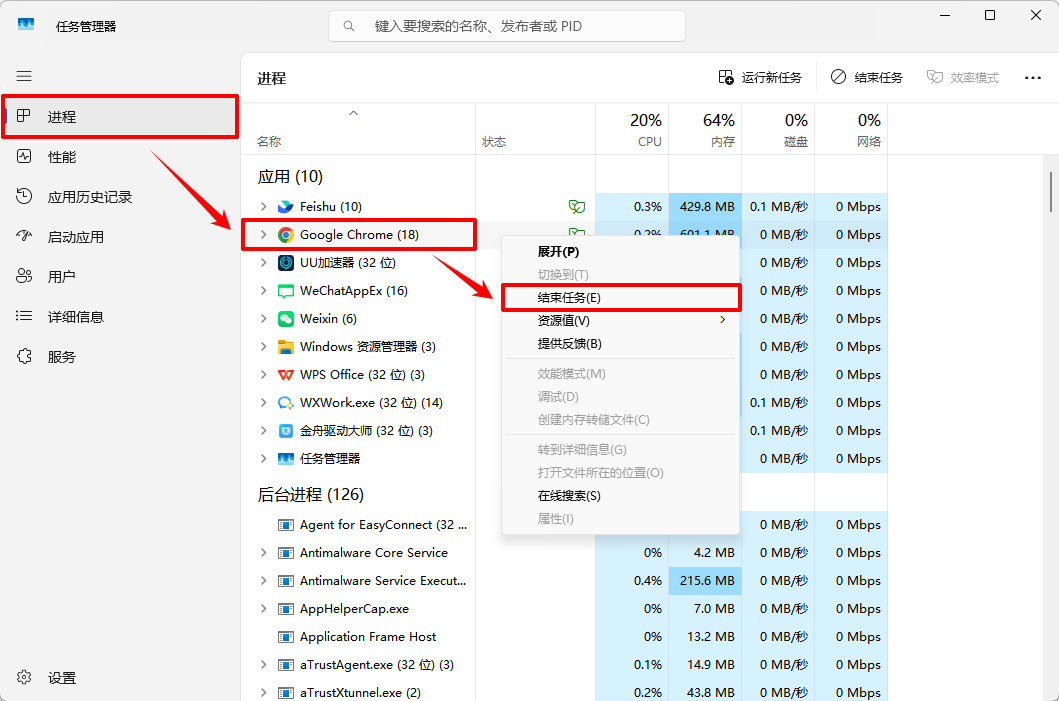Click the 效率模式 efficiency mode button
This screenshot has height=701, width=1059.
(x=962, y=78)
